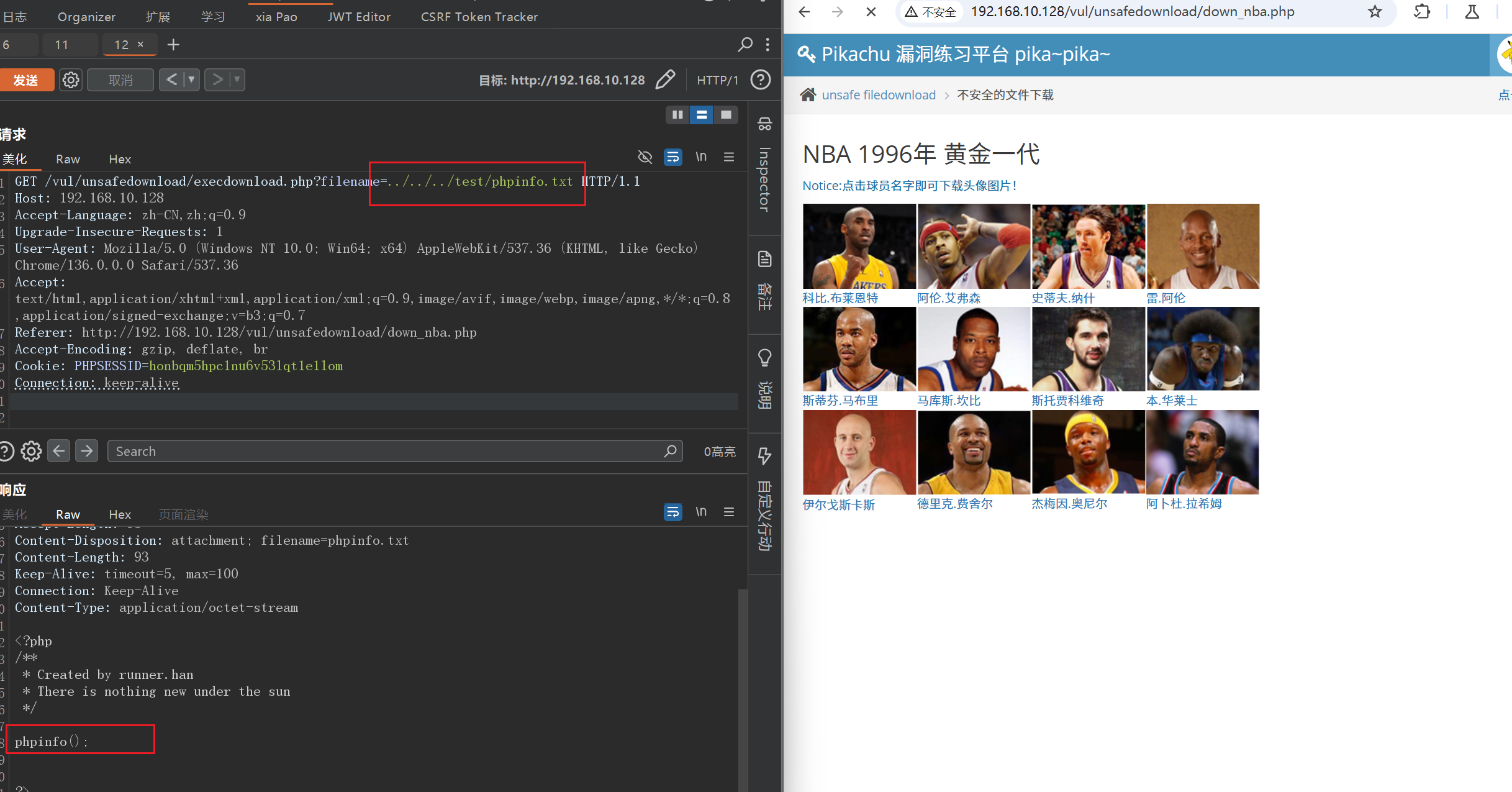Bookmark page with the star icon

pyautogui.click(x=1375, y=12)
